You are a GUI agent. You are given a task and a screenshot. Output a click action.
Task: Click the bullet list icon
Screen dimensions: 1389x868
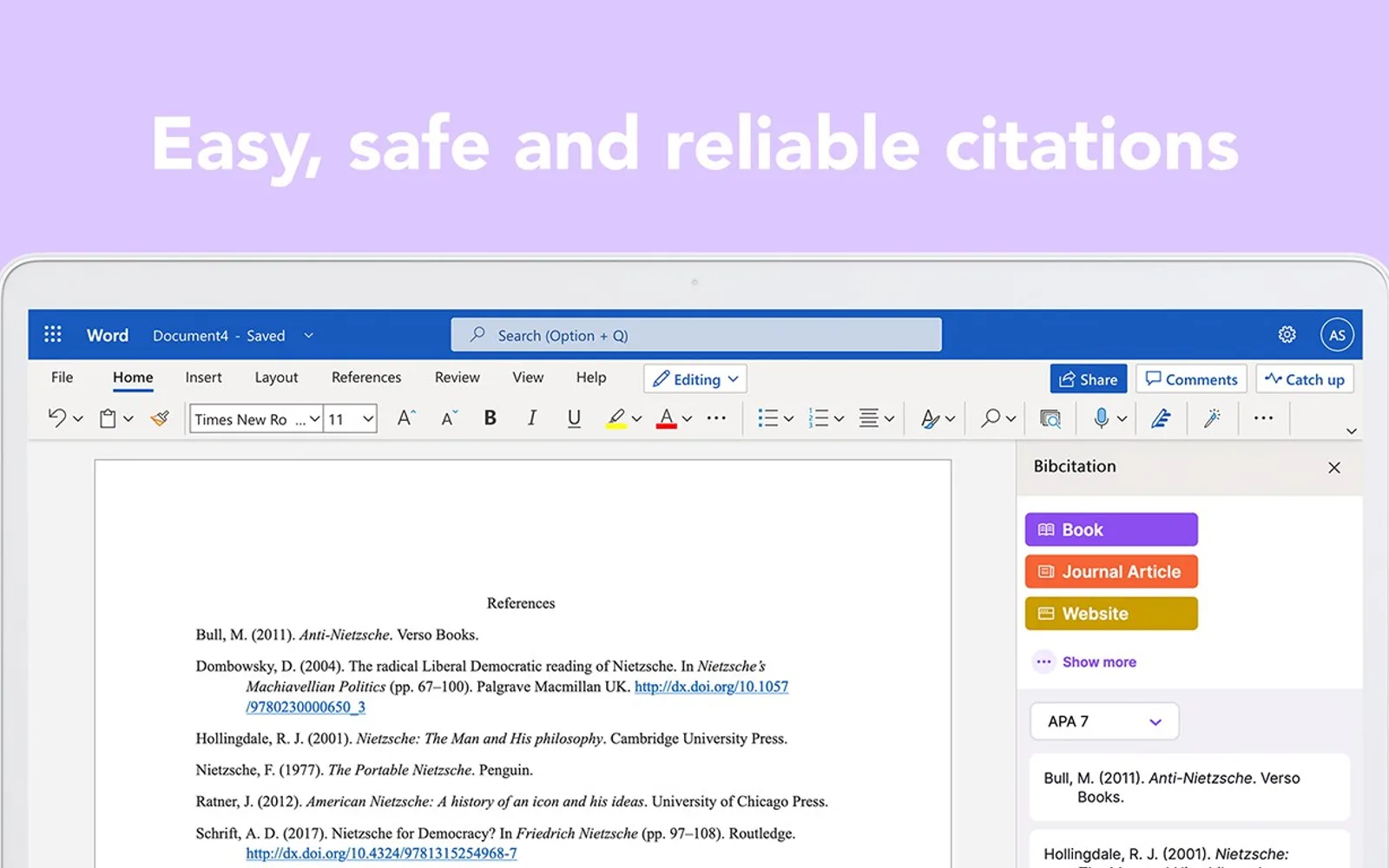pyautogui.click(x=767, y=418)
